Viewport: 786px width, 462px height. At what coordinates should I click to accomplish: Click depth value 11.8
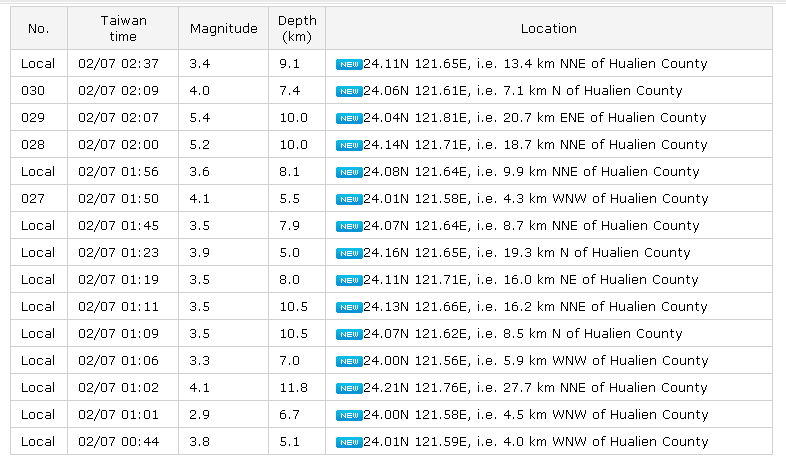coord(293,388)
